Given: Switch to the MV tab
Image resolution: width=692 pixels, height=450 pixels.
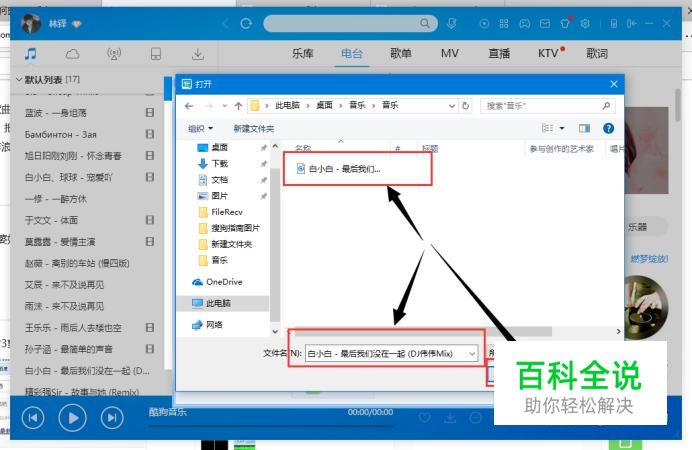Looking at the screenshot, I should coord(450,54).
